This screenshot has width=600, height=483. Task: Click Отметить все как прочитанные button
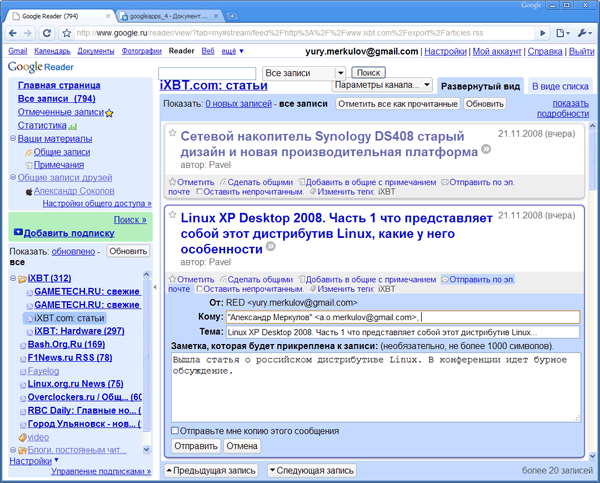click(398, 104)
